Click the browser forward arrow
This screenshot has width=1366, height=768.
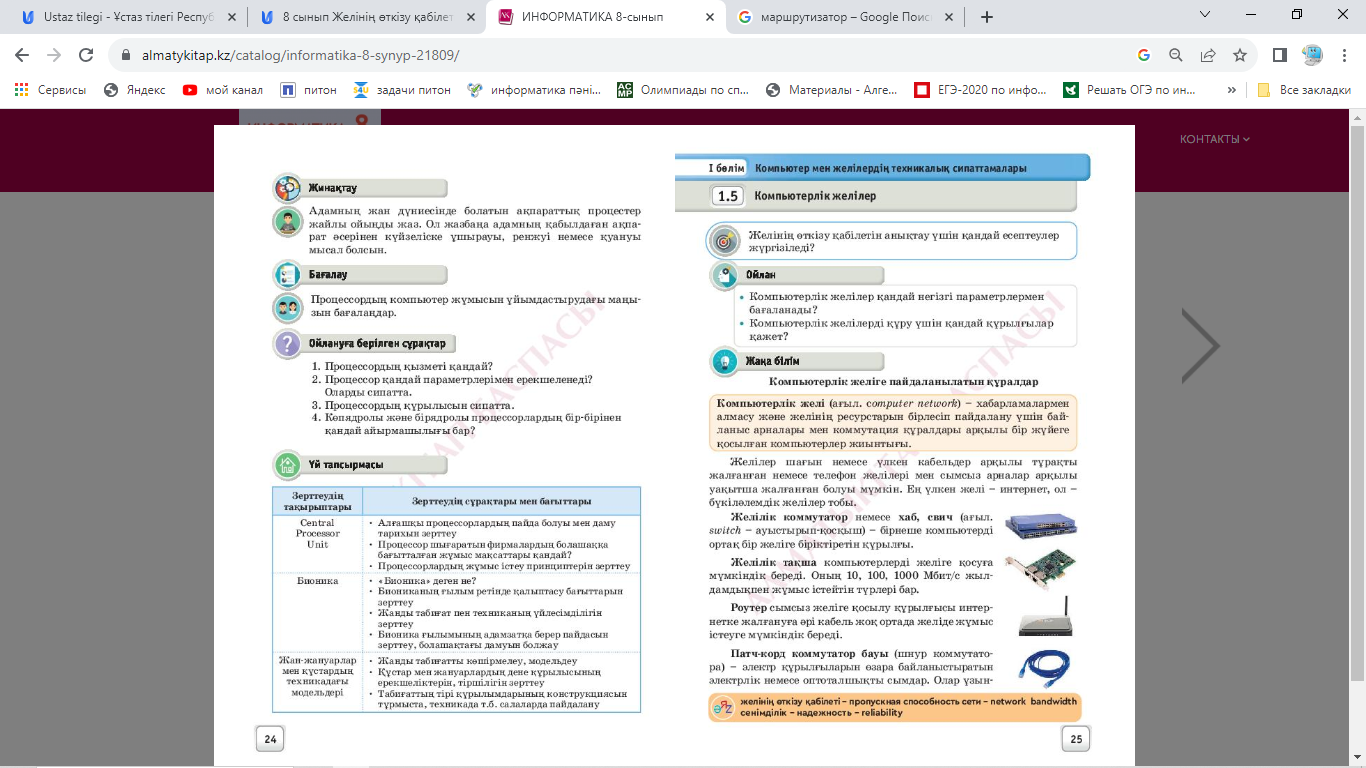pyautogui.click(x=54, y=55)
